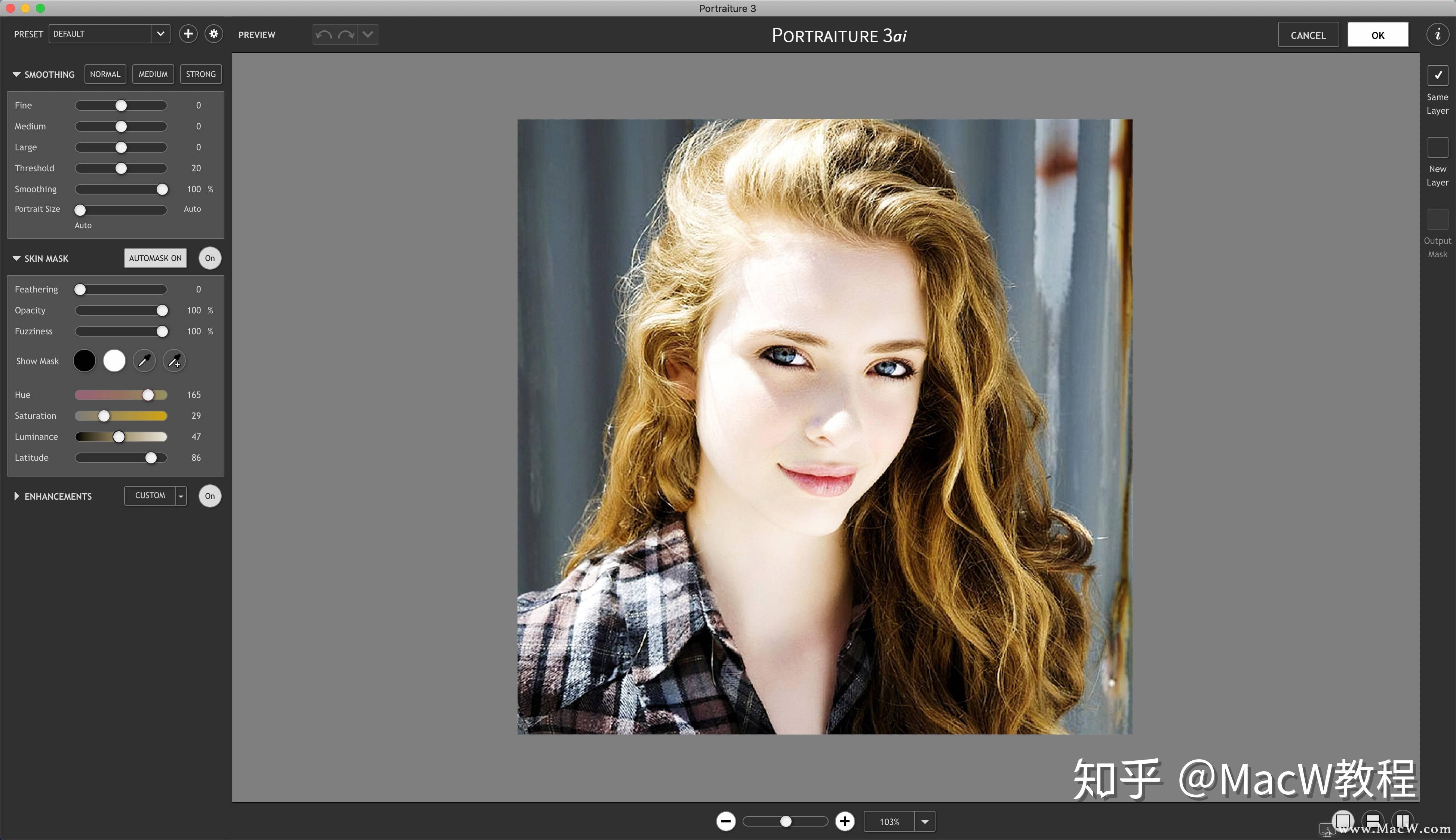This screenshot has width=1456, height=840.
Task: Show mask on black background swatch
Action: 84,361
